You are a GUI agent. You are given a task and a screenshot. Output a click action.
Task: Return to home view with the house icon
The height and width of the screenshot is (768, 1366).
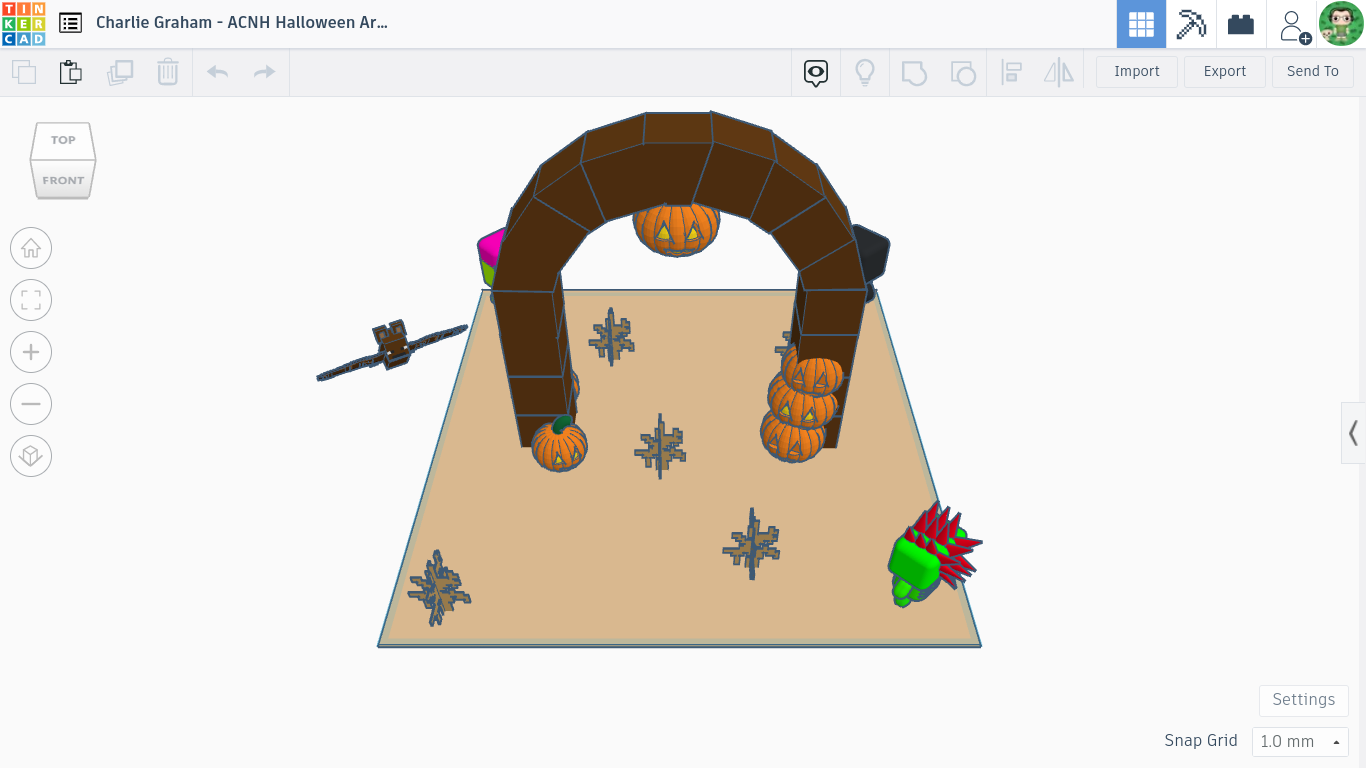pos(30,248)
